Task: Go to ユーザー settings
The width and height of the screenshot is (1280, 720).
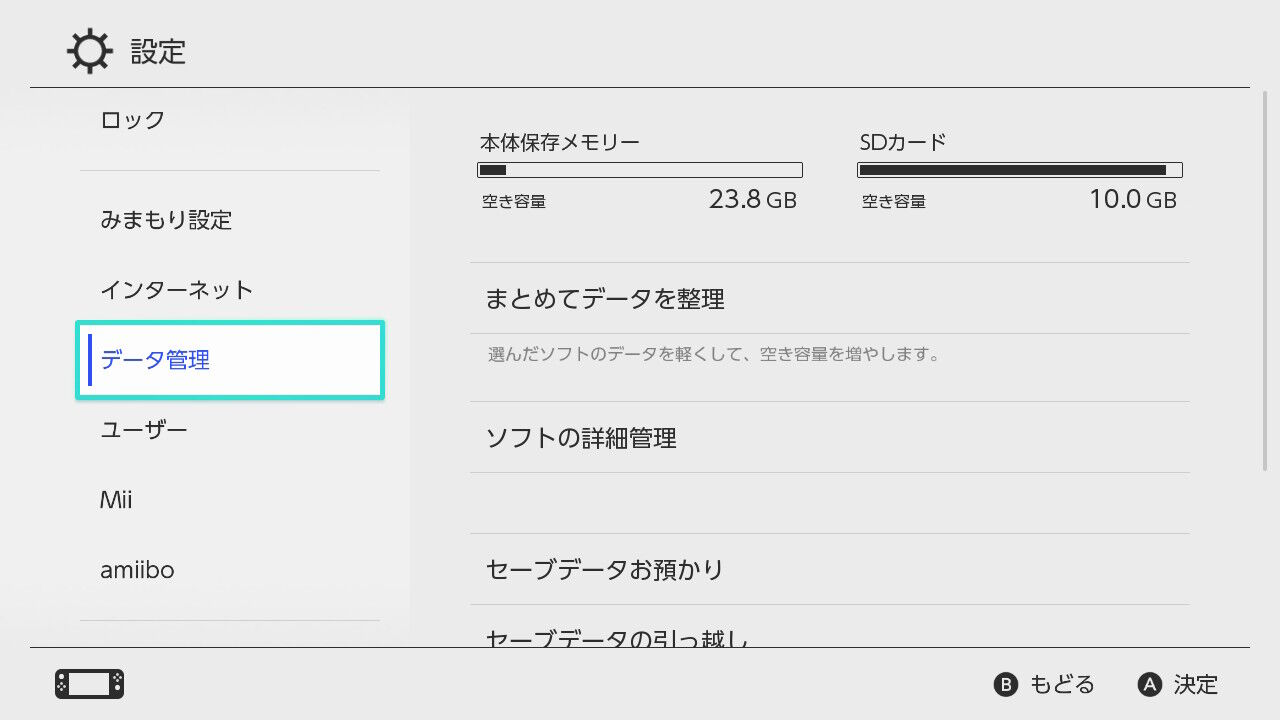Action: point(144,430)
